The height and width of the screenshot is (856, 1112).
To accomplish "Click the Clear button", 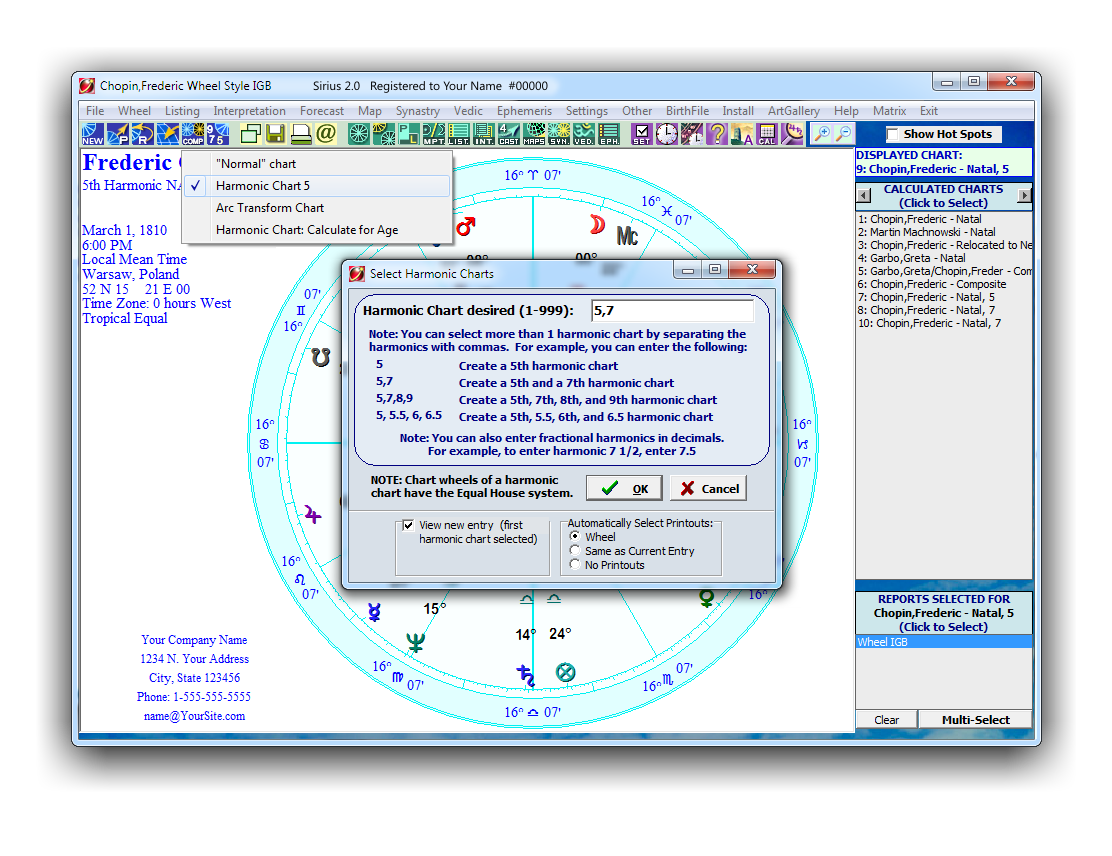I will (x=886, y=719).
